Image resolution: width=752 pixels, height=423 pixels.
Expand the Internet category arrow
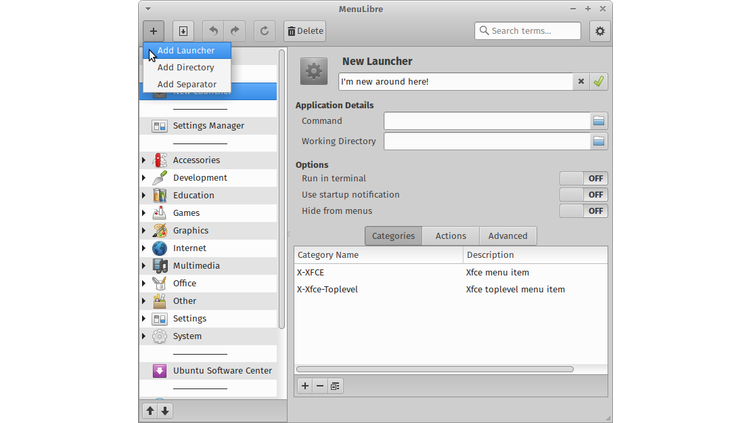click(144, 248)
